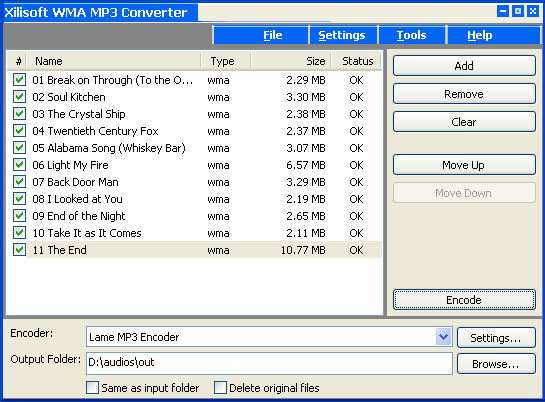Start conversion with the Encode button

pyautogui.click(x=464, y=300)
